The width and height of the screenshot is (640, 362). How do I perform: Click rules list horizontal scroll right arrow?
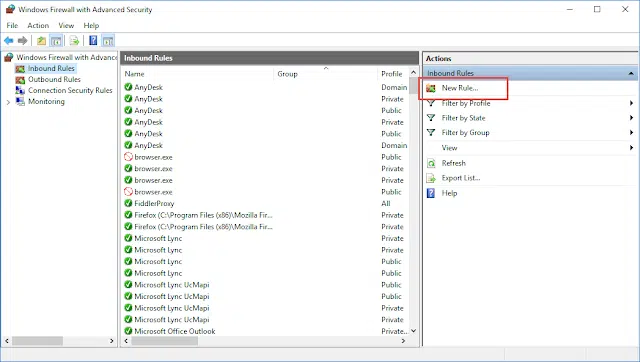click(403, 341)
